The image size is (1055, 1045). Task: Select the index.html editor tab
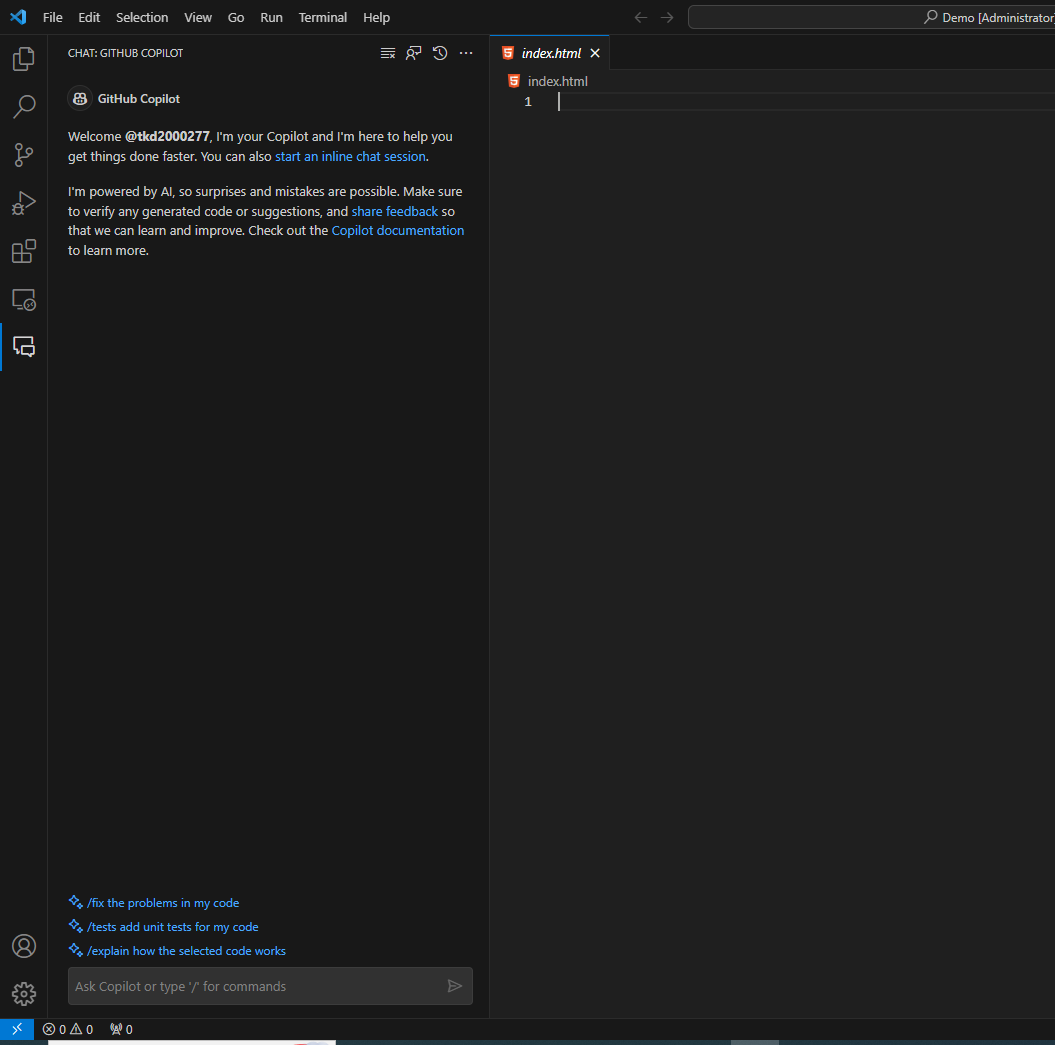coord(551,53)
